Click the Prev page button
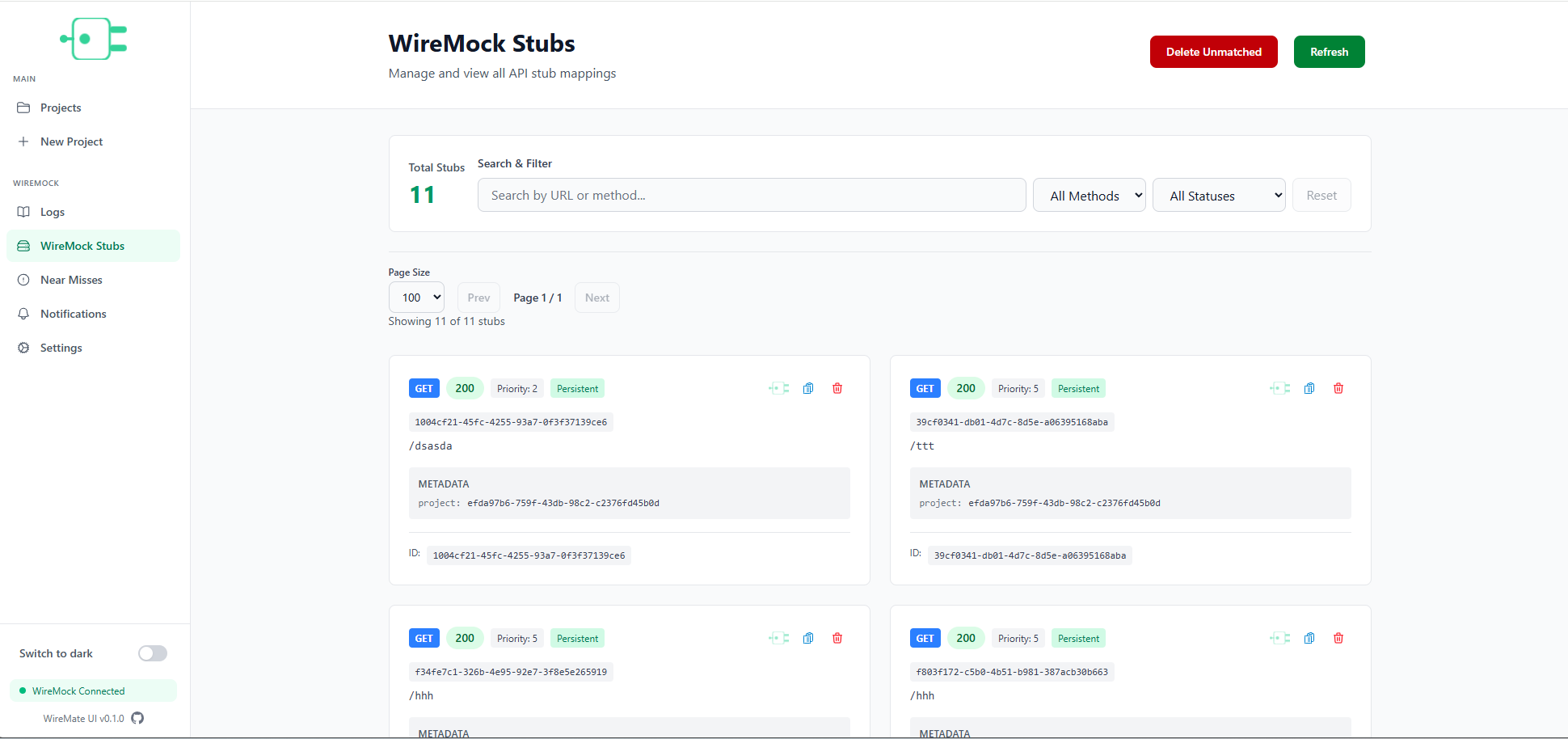1568x739 pixels. [478, 298]
